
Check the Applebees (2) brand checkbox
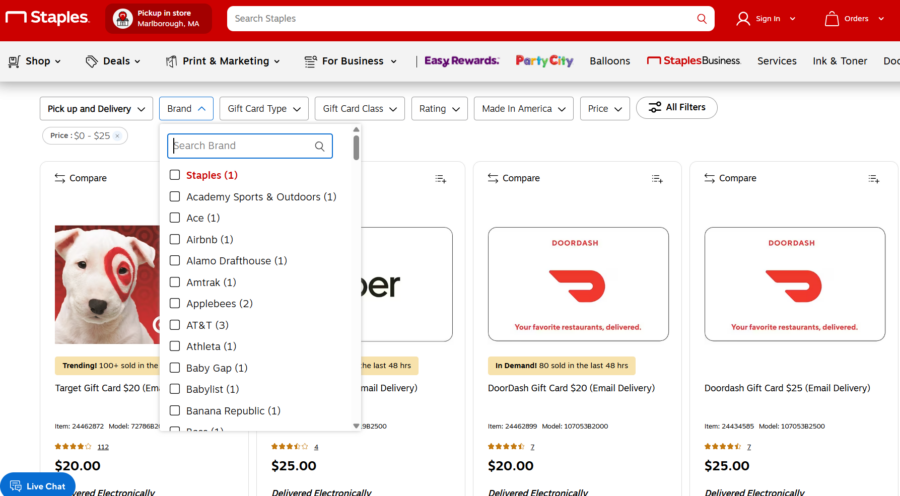(174, 303)
